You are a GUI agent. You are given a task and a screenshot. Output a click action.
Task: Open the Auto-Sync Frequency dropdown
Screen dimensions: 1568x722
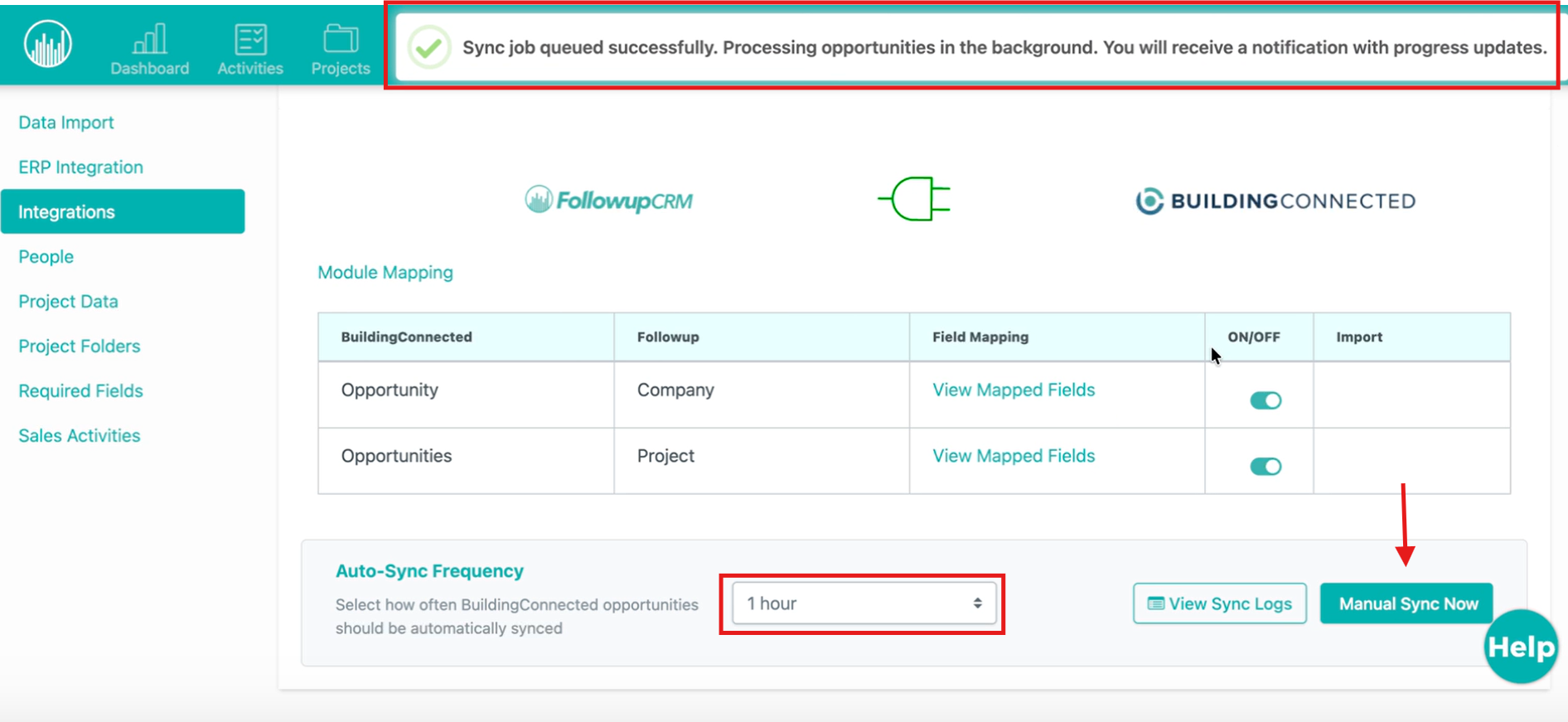(x=863, y=603)
